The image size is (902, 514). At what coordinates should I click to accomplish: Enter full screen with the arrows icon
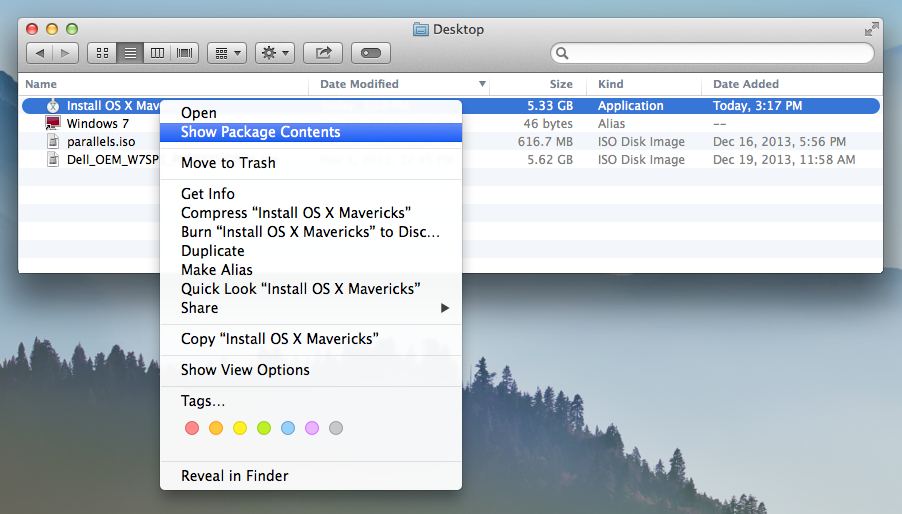pos(872,29)
